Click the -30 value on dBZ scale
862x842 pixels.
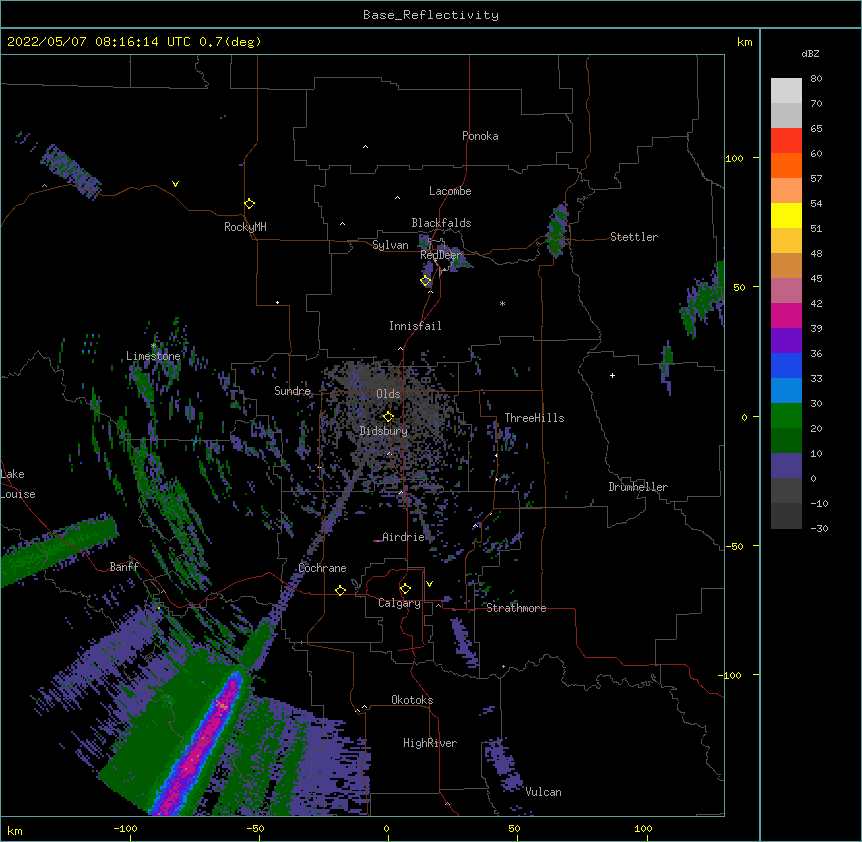819,528
